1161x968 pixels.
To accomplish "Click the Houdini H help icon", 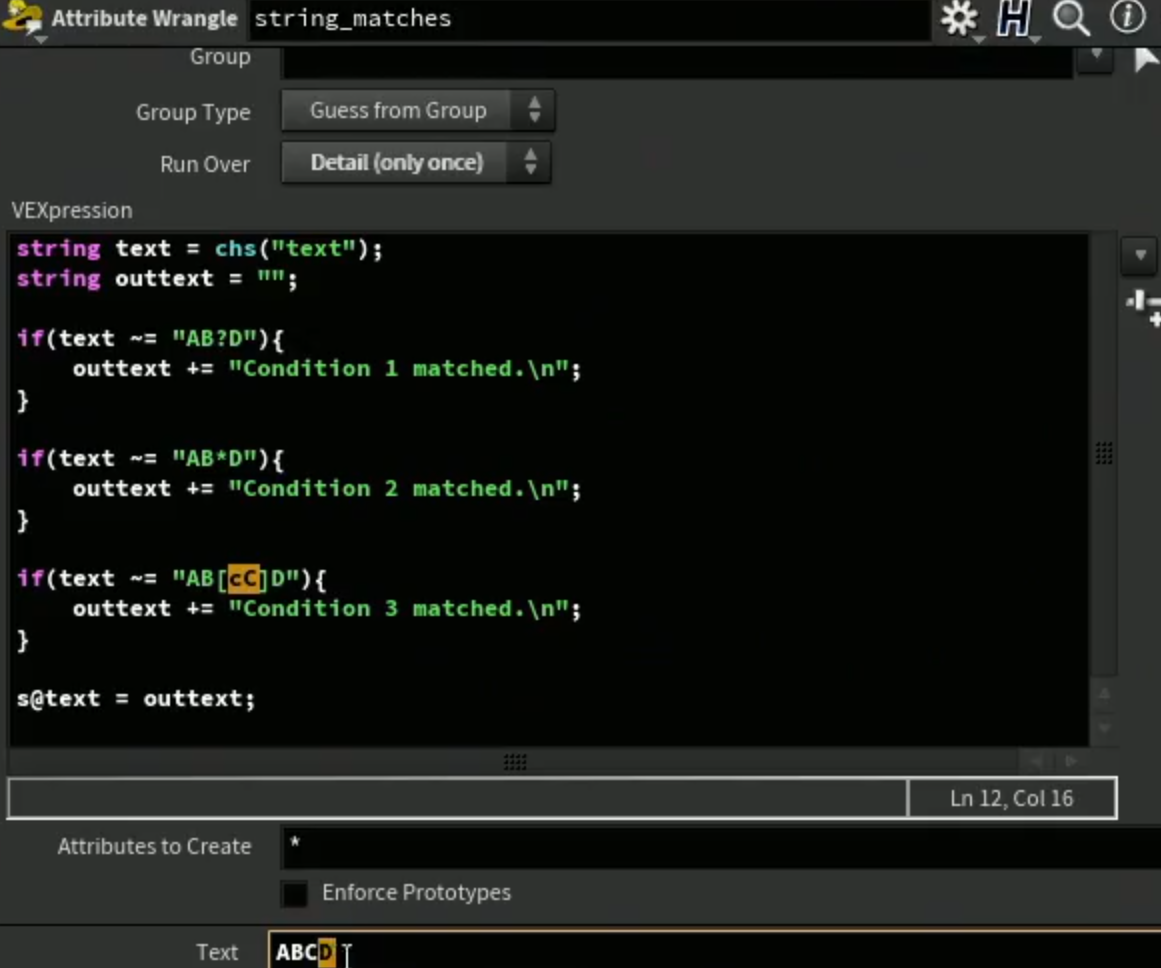I will (x=1013, y=18).
